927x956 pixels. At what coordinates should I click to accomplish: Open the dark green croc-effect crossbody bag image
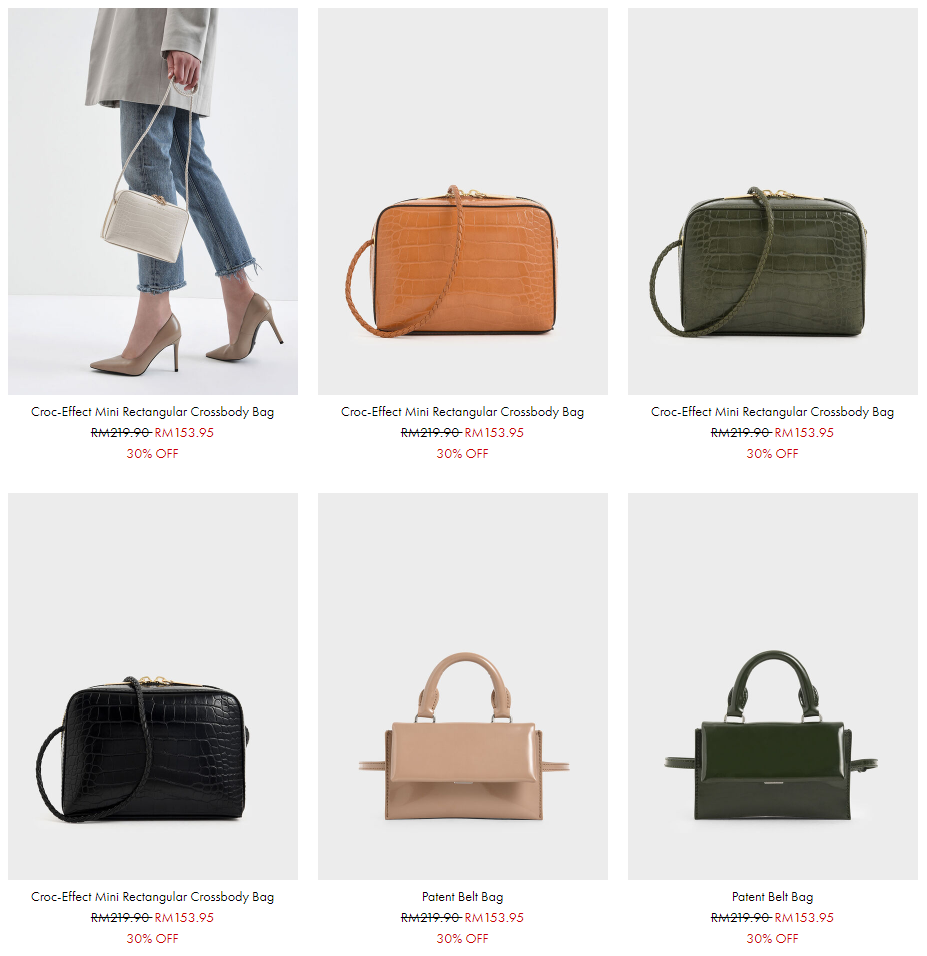coord(773,201)
